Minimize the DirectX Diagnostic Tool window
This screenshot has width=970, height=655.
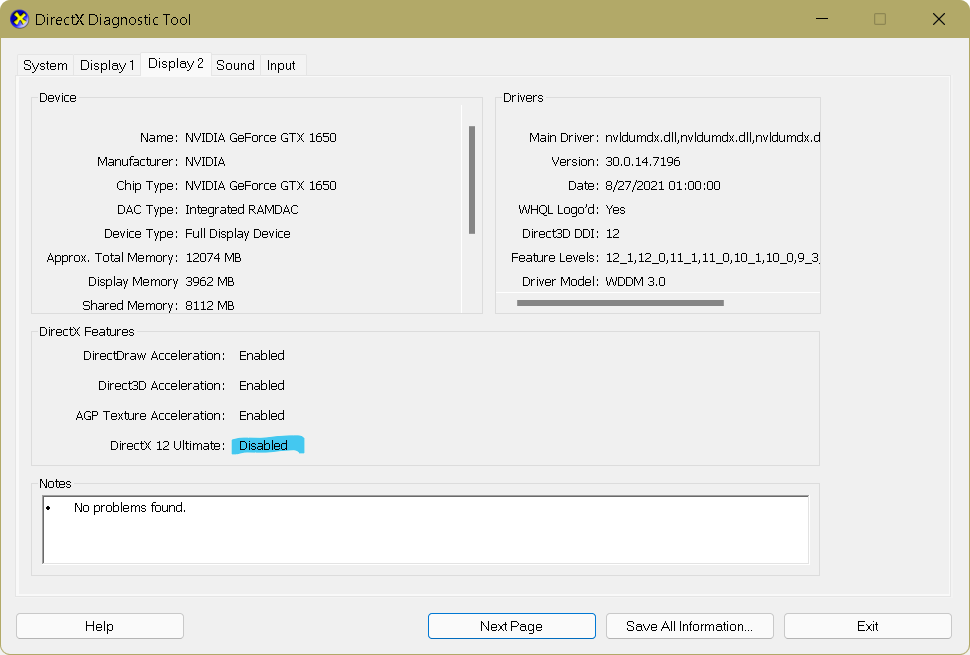(x=822, y=19)
